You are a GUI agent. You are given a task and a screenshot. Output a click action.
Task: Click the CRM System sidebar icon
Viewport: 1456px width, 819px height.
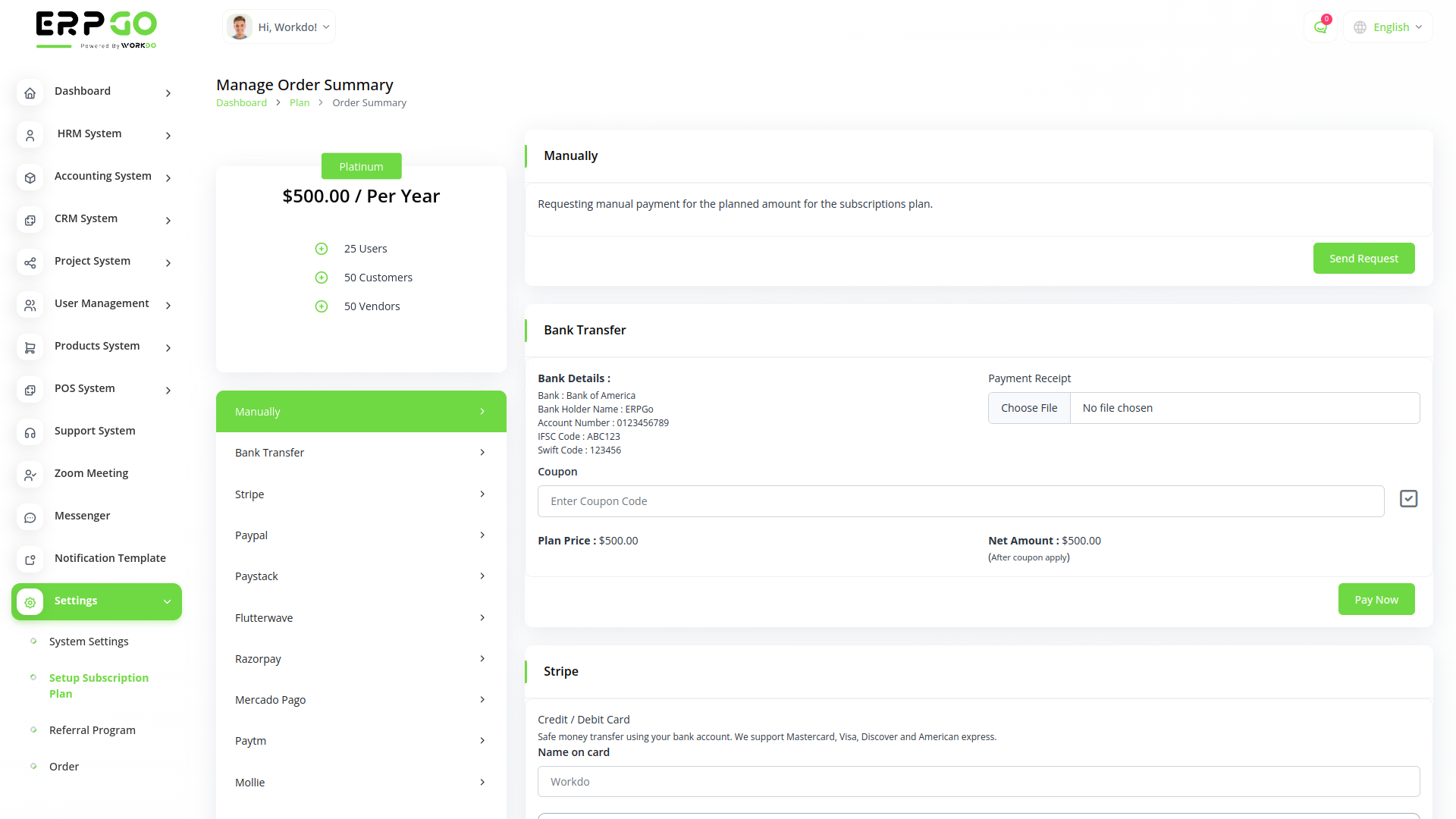(x=30, y=220)
